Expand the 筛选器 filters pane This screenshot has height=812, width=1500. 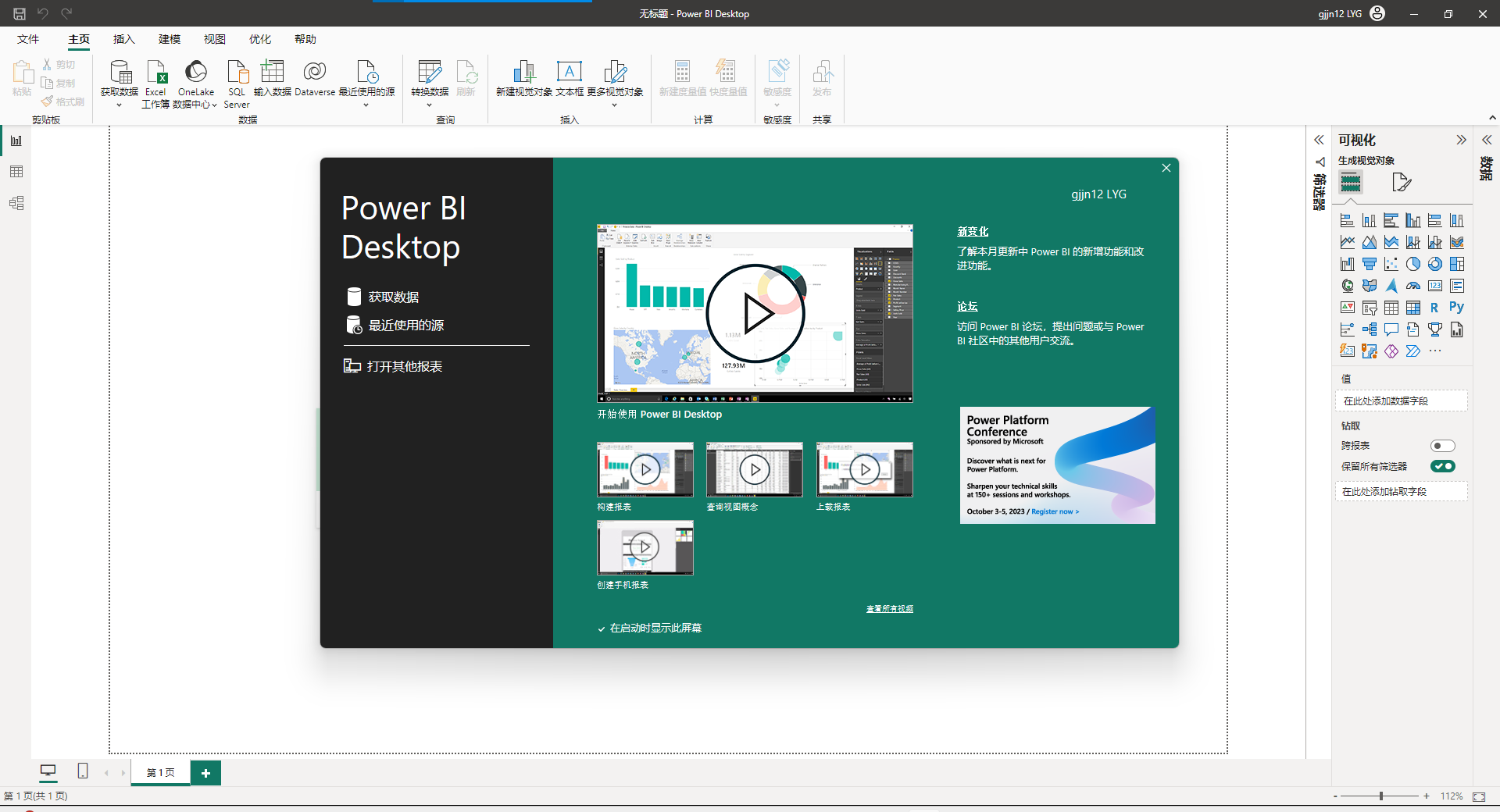pos(1319,141)
